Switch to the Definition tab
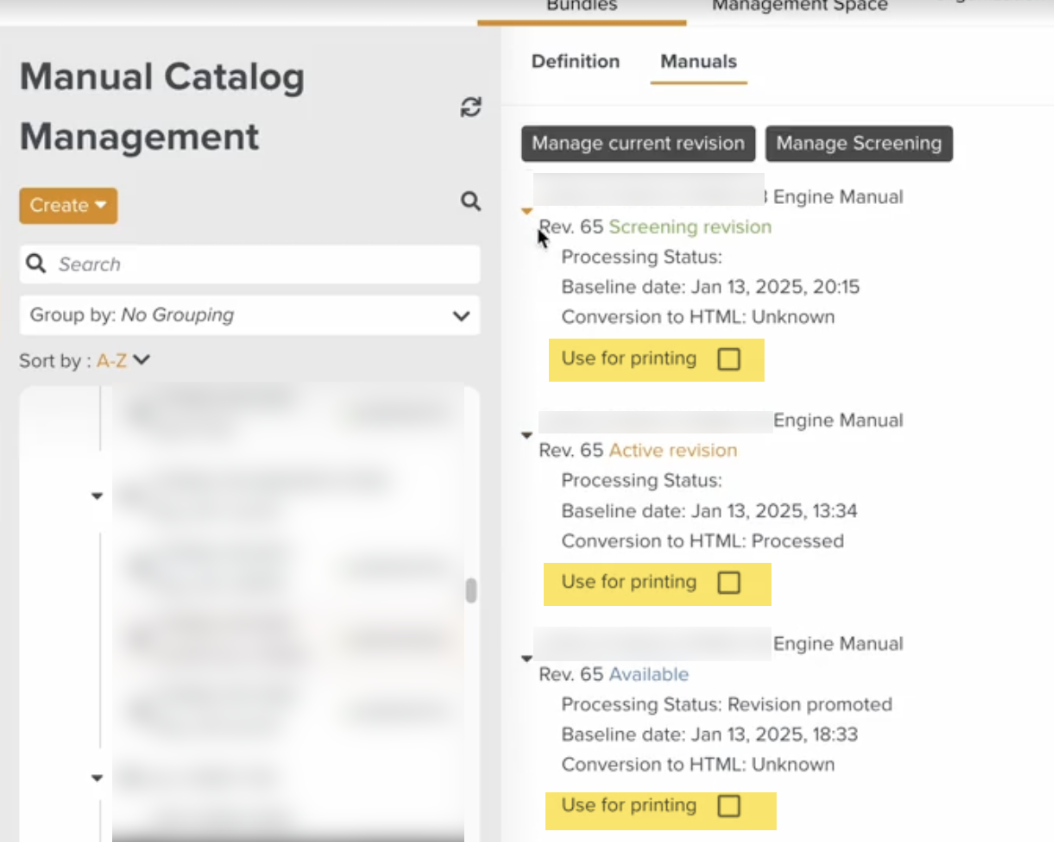Viewport: 1054px width, 842px height. [x=575, y=62]
